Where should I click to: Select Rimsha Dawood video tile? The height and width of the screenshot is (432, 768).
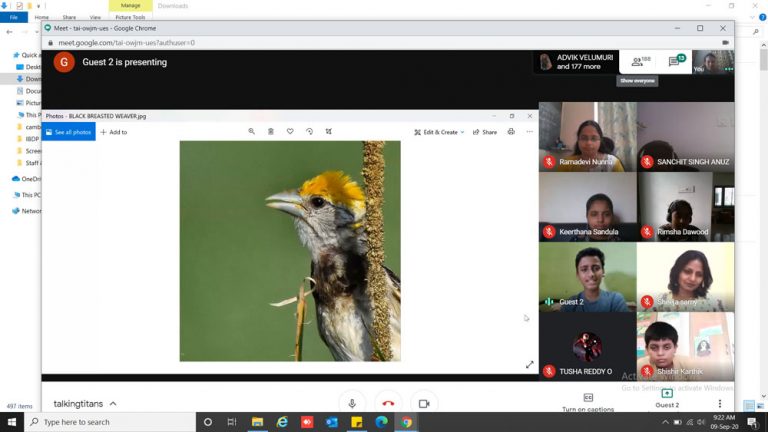[686, 207]
